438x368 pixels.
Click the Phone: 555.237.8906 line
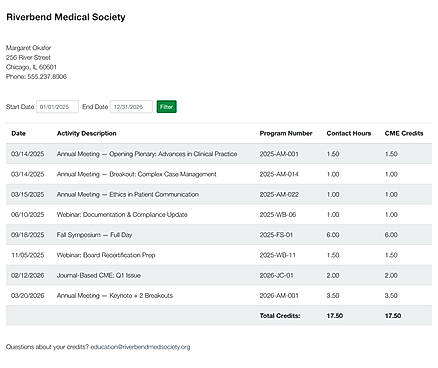click(36, 77)
